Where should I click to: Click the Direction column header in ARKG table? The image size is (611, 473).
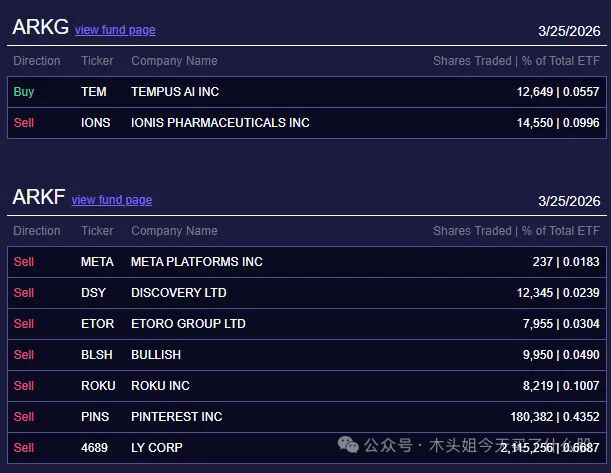click(37, 61)
